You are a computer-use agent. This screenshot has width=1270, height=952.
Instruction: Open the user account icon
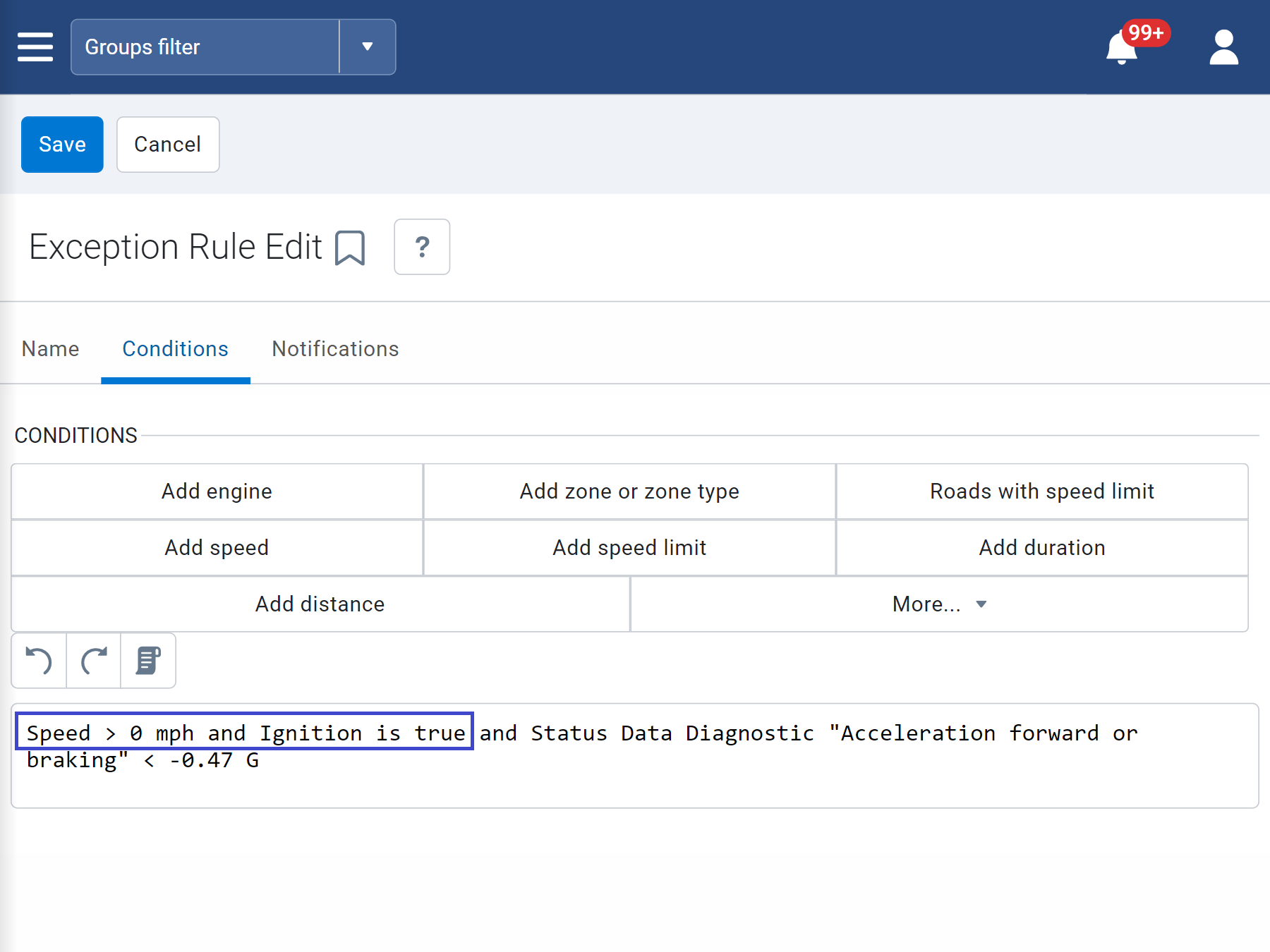coord(1223,47)
